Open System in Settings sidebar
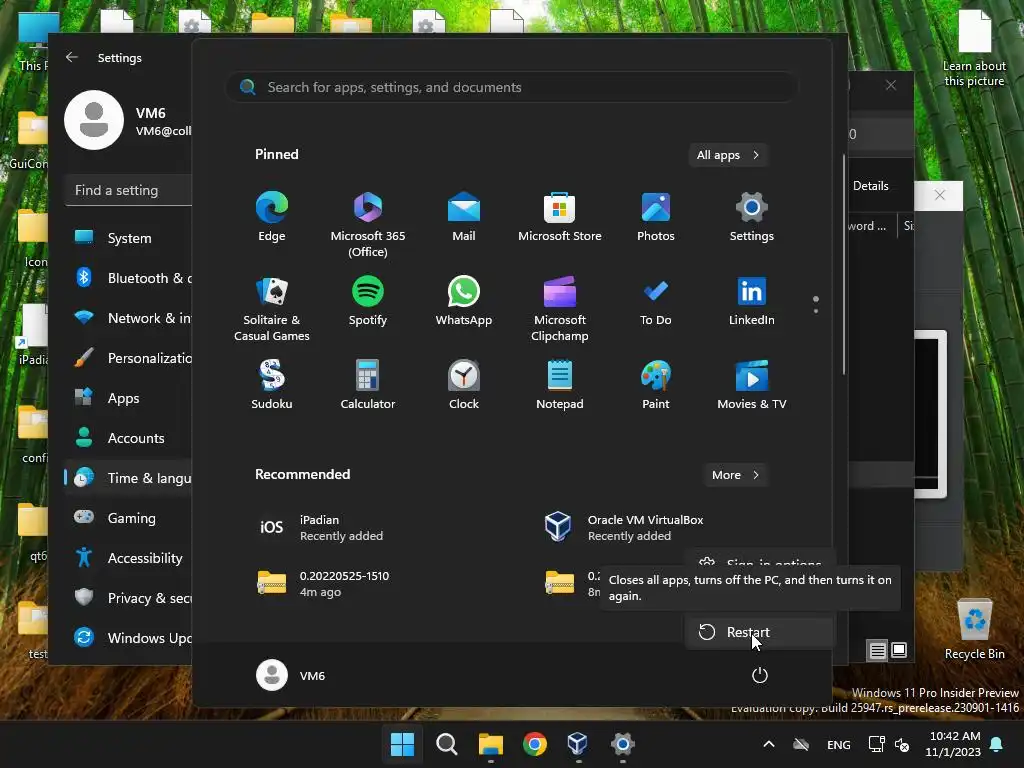Image resolution: width=1024 pixels, height=768 pixels. [x=128, y=238]
